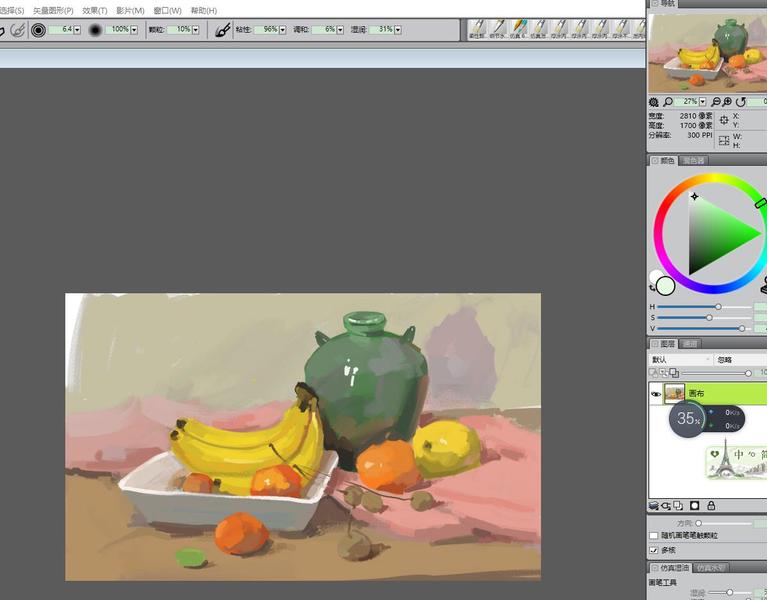Click the V value slider
This screenshot has height=600, width=767.
point(704,329)
